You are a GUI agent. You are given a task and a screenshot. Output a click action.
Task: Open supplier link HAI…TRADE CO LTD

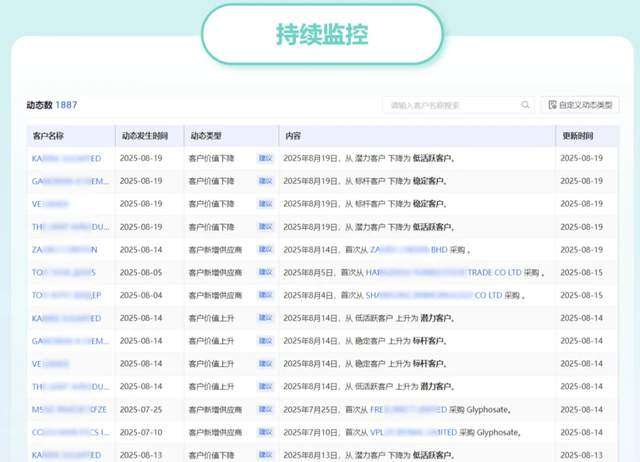pyautogui.click(x=444, y=273)
